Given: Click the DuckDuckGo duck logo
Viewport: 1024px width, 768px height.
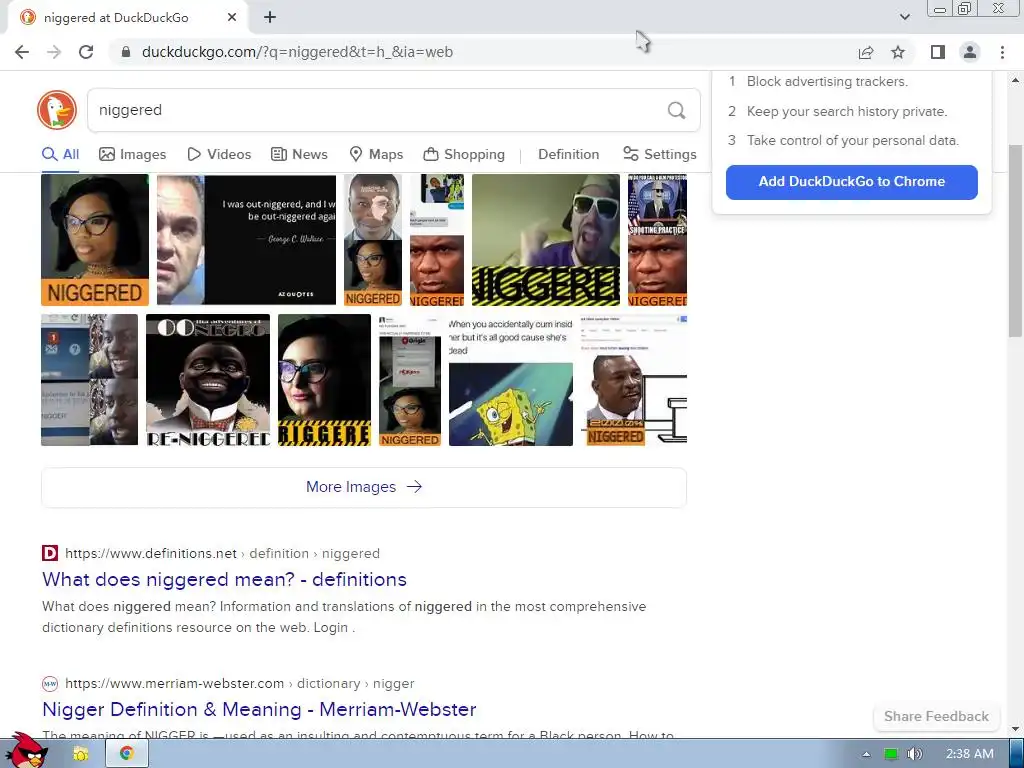Looking at the screenshot, I should (x=57, y=110).
